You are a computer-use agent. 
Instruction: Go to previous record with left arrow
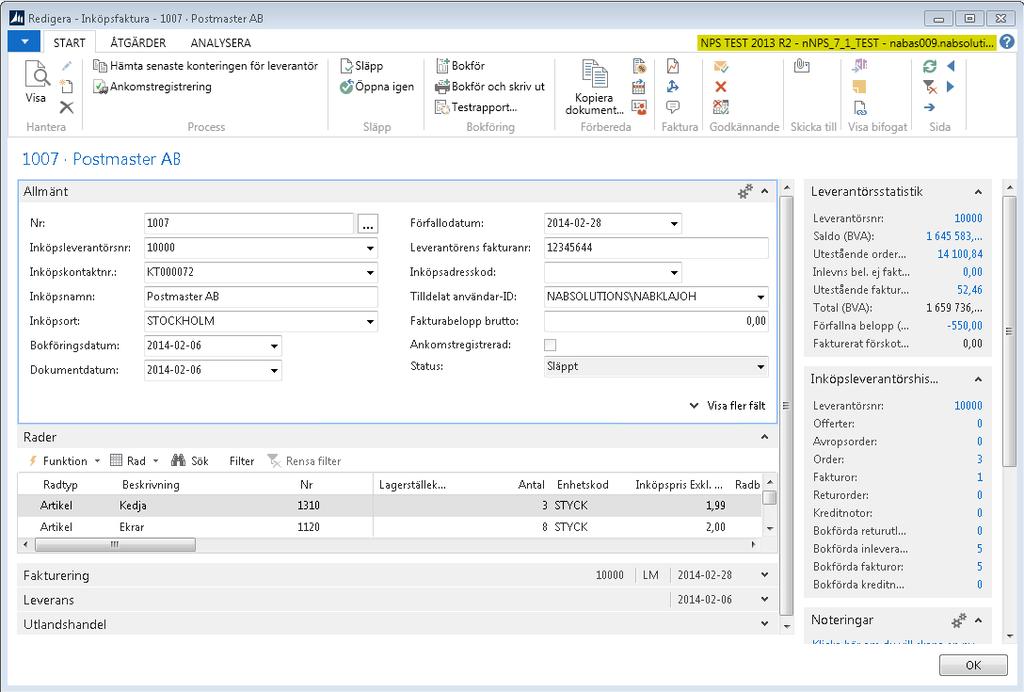point(951,66)
